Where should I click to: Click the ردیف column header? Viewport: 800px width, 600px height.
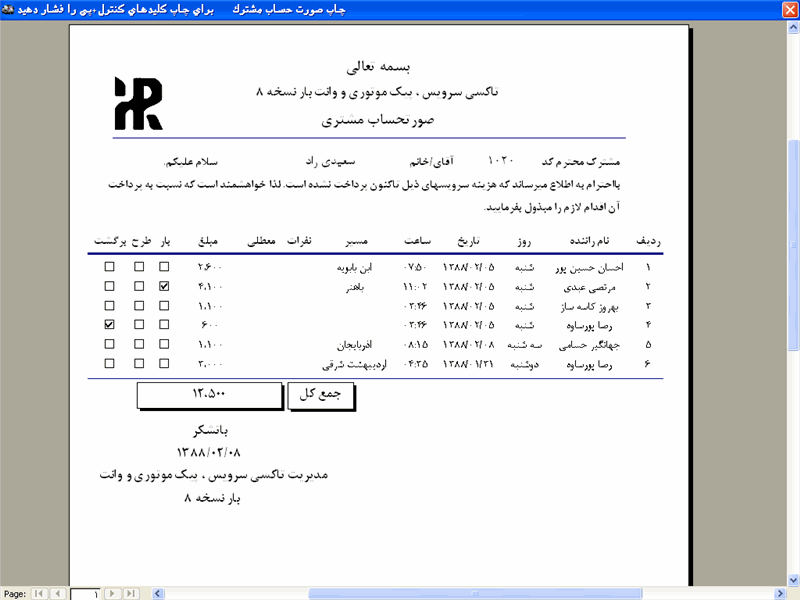tap(648, 241)
